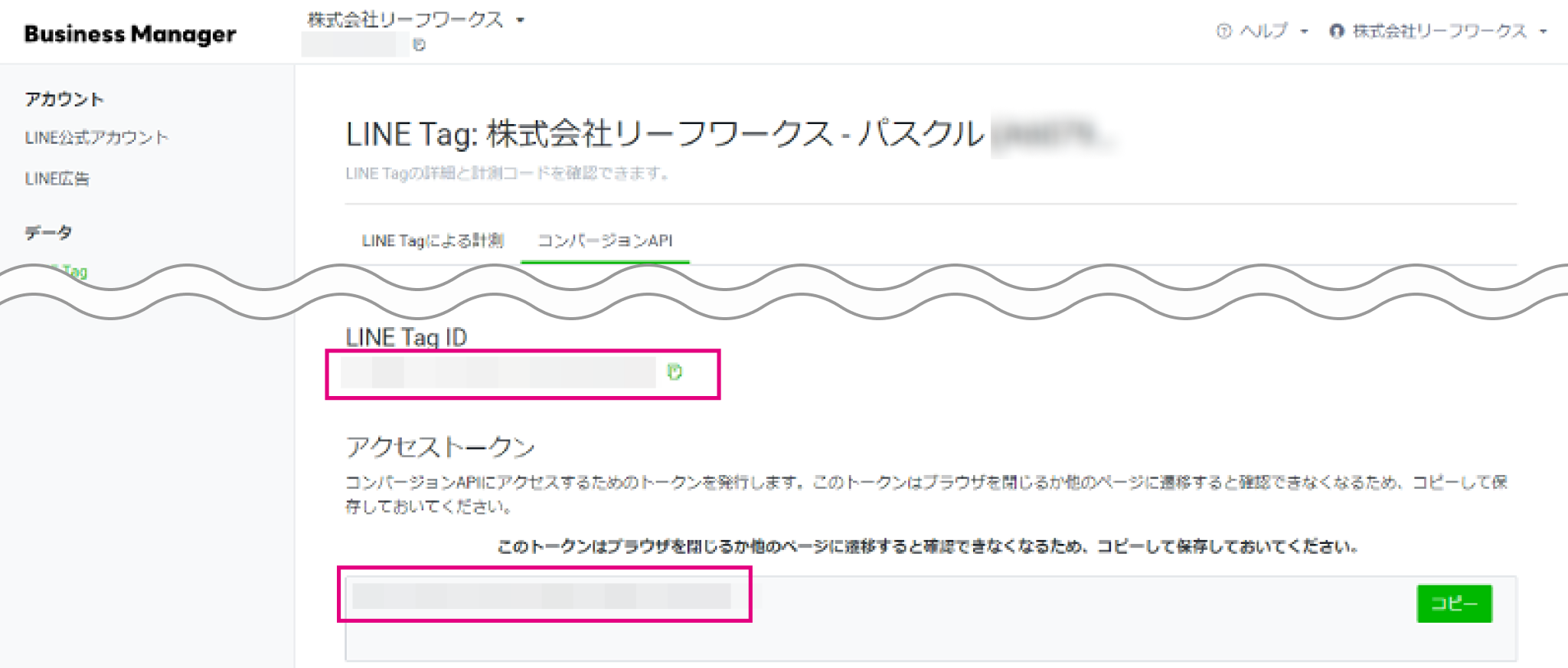Click the blurred LINE Tag ID value
Screen dimensions: 1568x668
pos(498,372)
